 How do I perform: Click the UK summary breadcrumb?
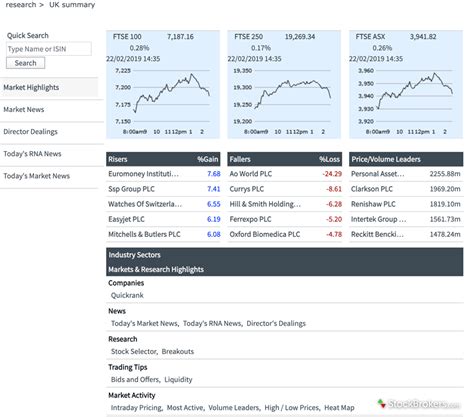(x=72, y=5)
